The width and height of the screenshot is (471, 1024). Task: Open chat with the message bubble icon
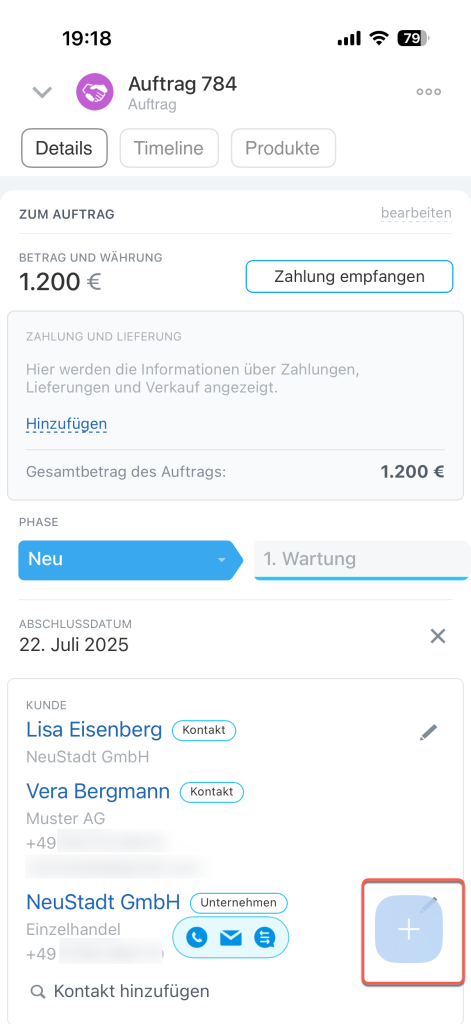265,938
